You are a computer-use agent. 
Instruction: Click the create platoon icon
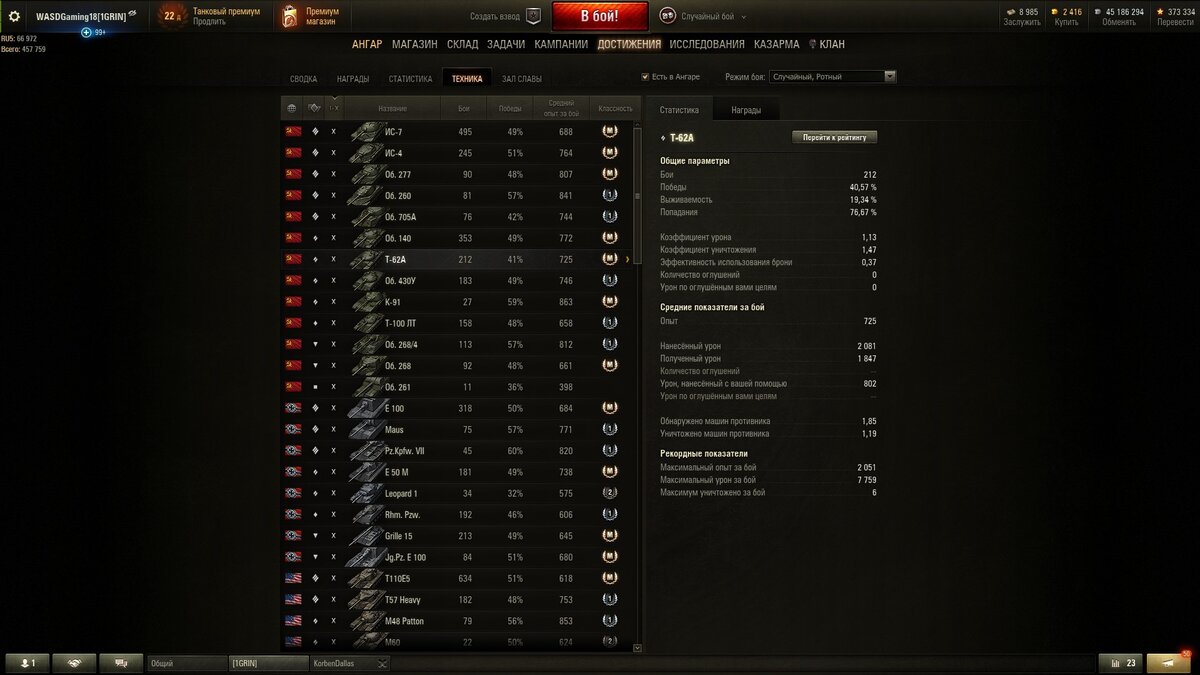click(x=533, y=16)
